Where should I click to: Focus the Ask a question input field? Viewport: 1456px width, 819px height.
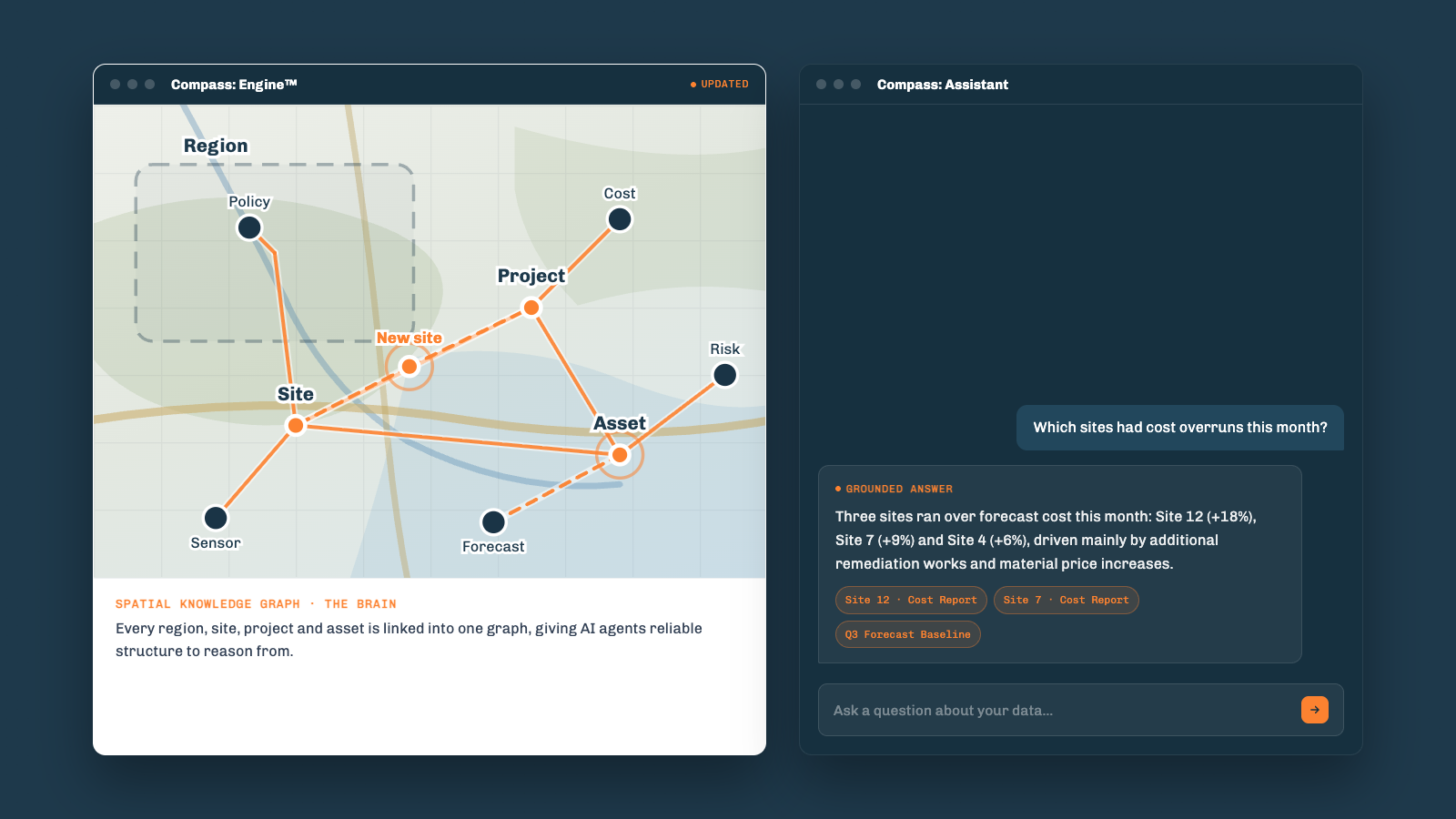point(1081,710)
